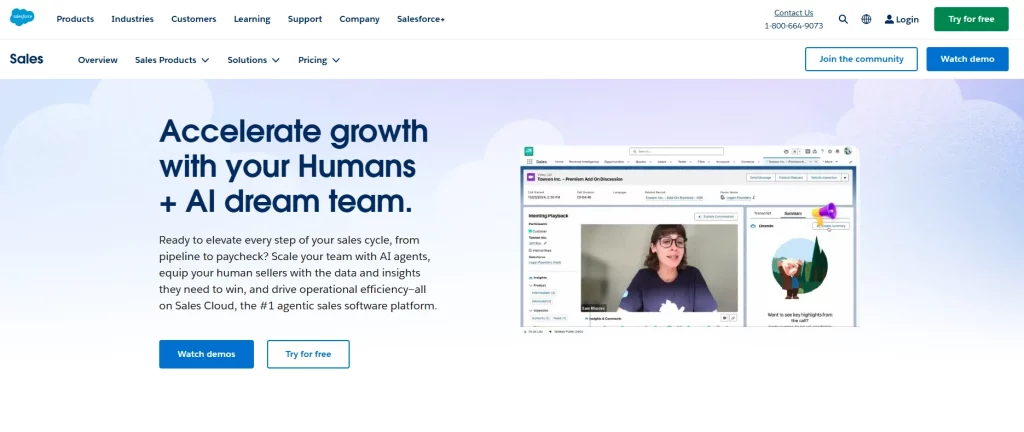The width and height of the screenshot is (1024, 432).
Task: Open the Products menu
Action: pos(75,19)
